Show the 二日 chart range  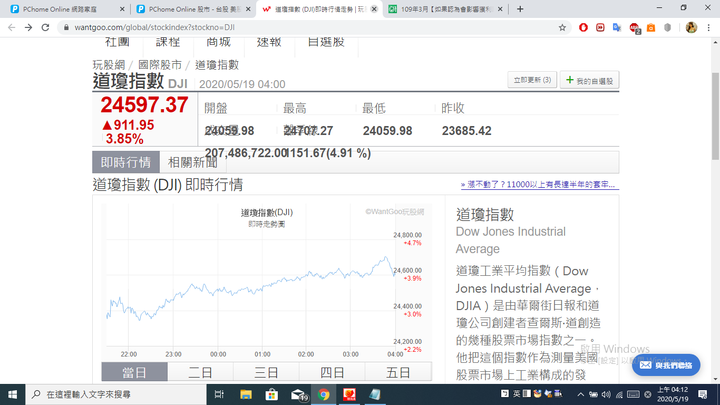(x=200, y=372)
